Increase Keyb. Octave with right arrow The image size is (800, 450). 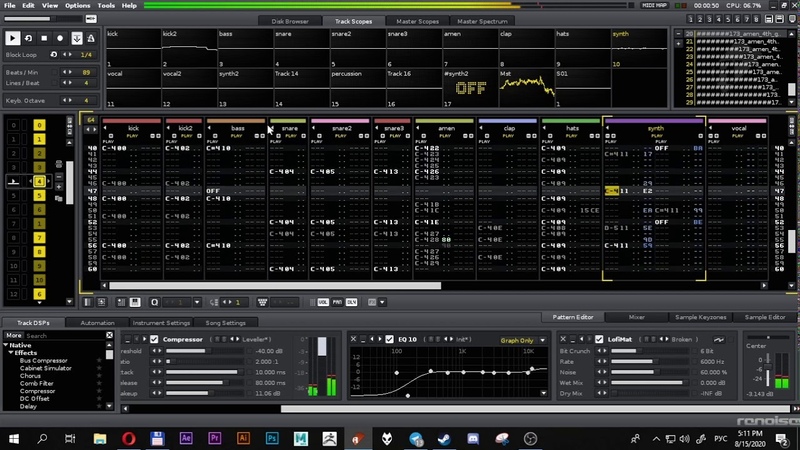click(x=69, y=101)
